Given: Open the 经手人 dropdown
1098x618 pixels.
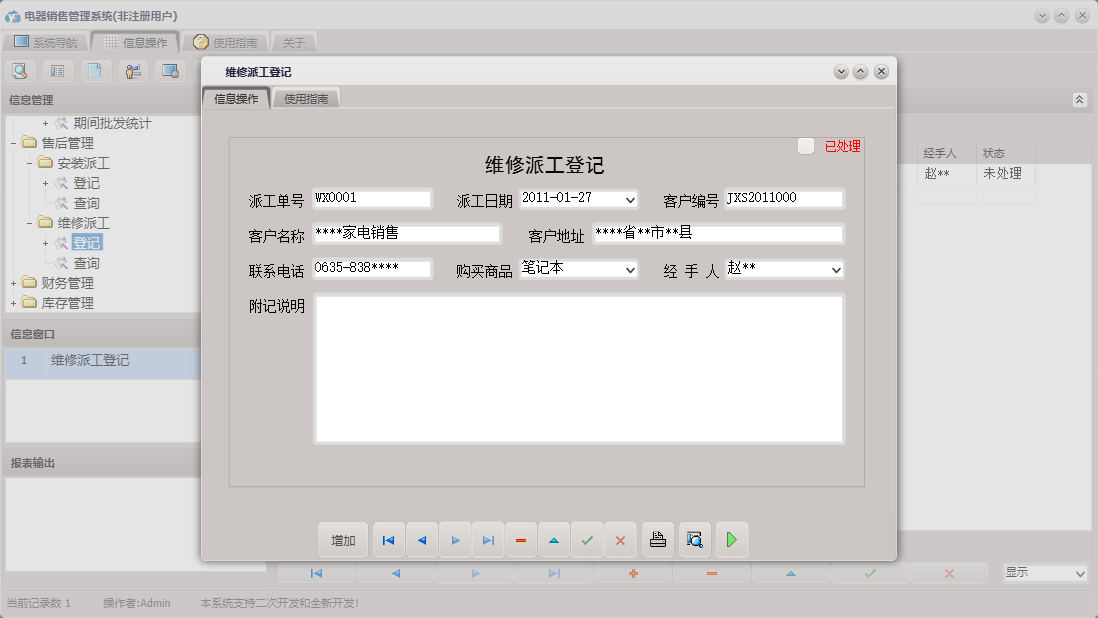Looking at the screenshot, I should pos(837,268).
